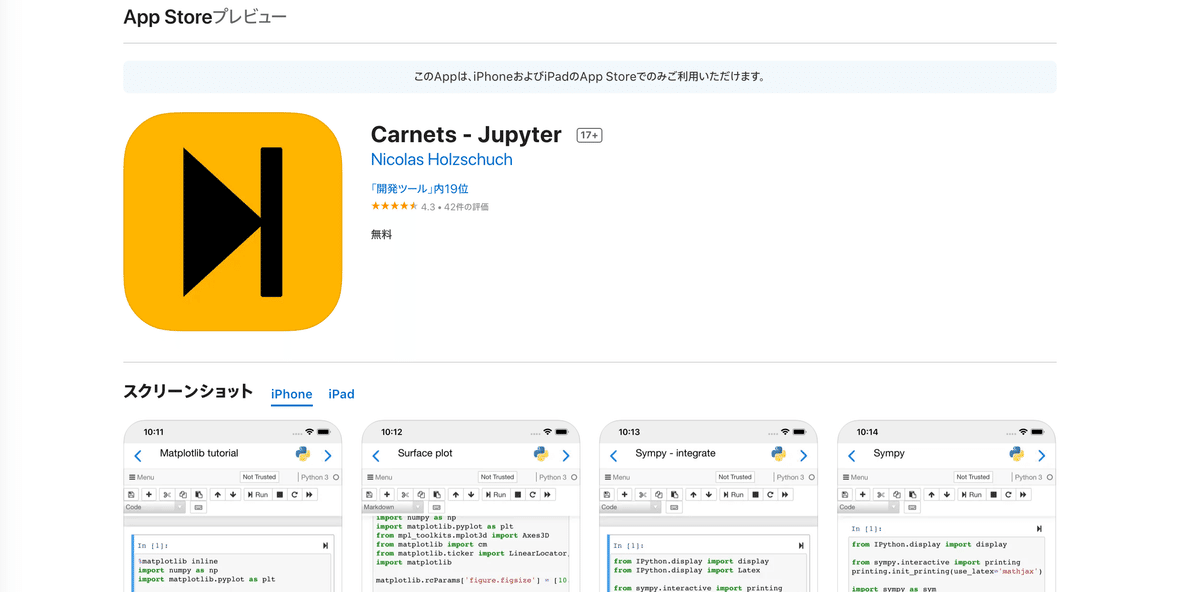
Task: Go forward in Surface plot screenshot
Action: (x=565, y=456)
